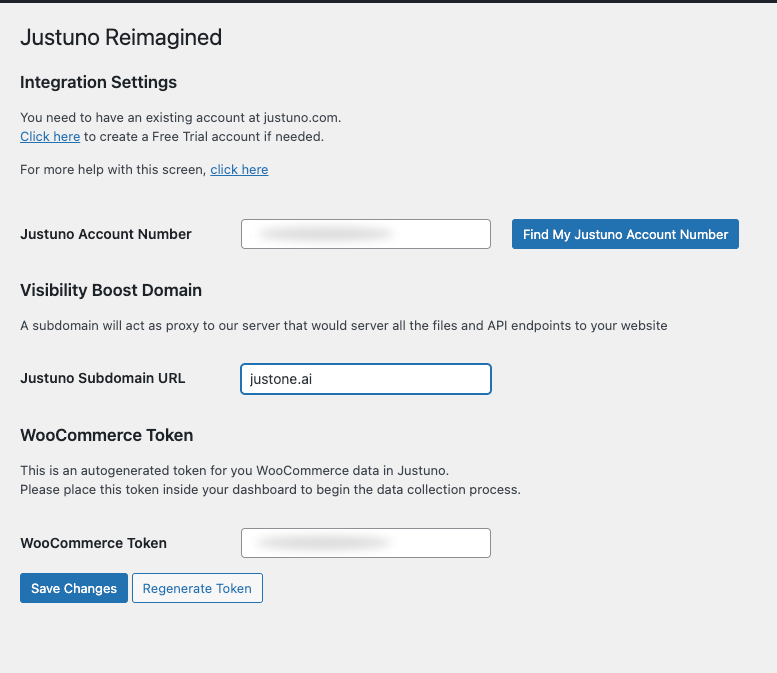Click the Justuno Account Number field label
Screen dimensions: 777x673
(106, 234)
